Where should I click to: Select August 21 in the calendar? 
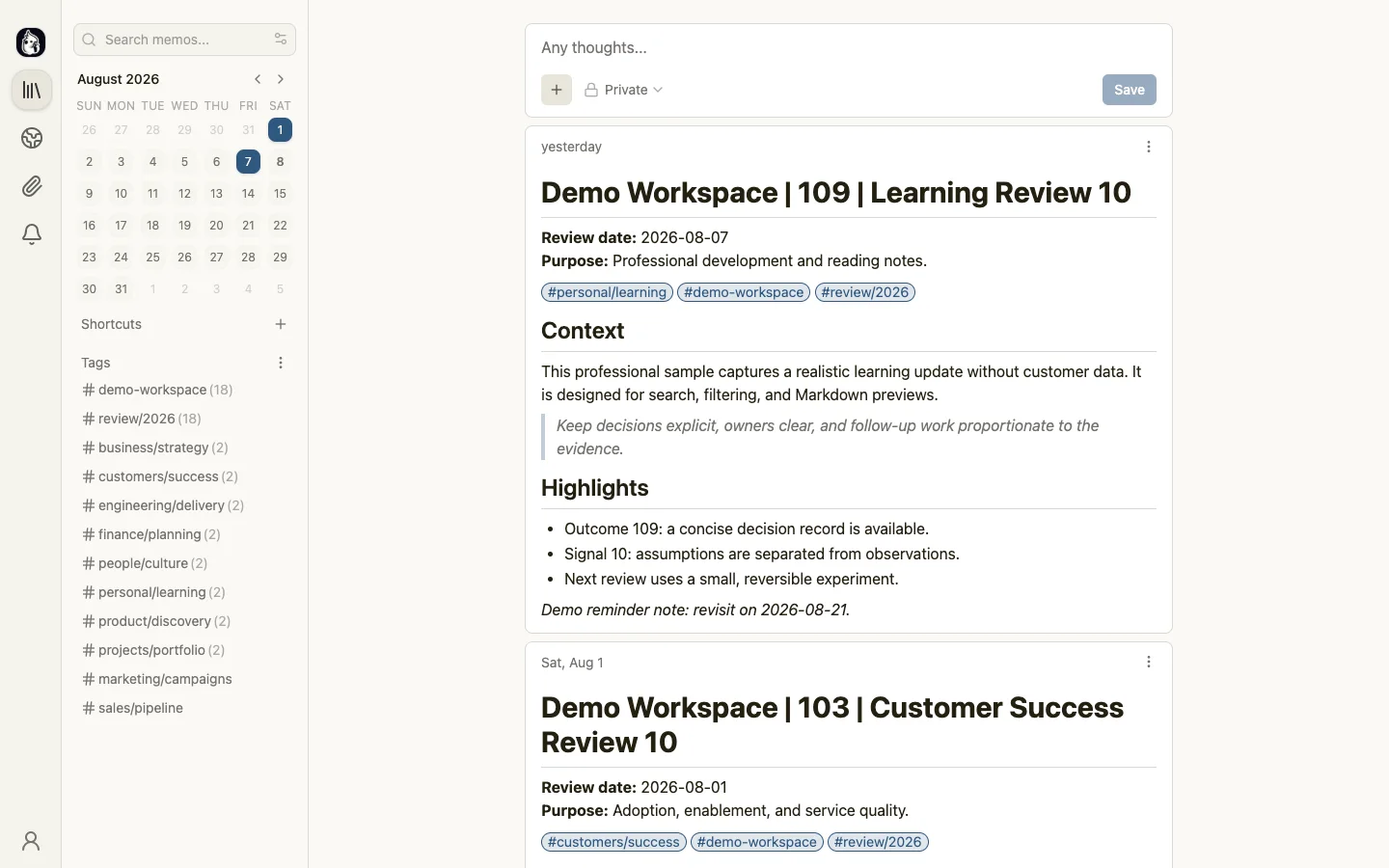(248, 226)
